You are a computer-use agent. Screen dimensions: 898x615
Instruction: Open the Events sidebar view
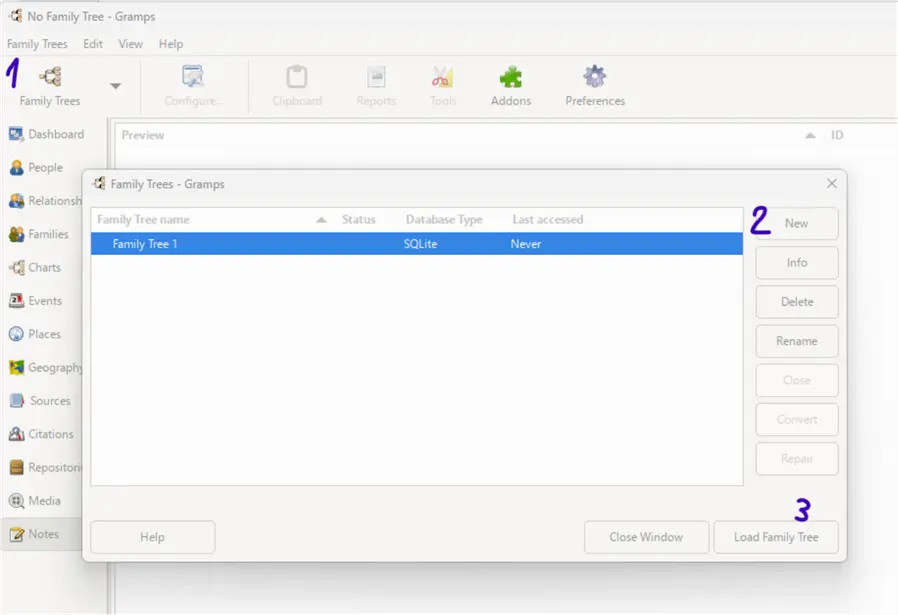(x=36, y=301)
